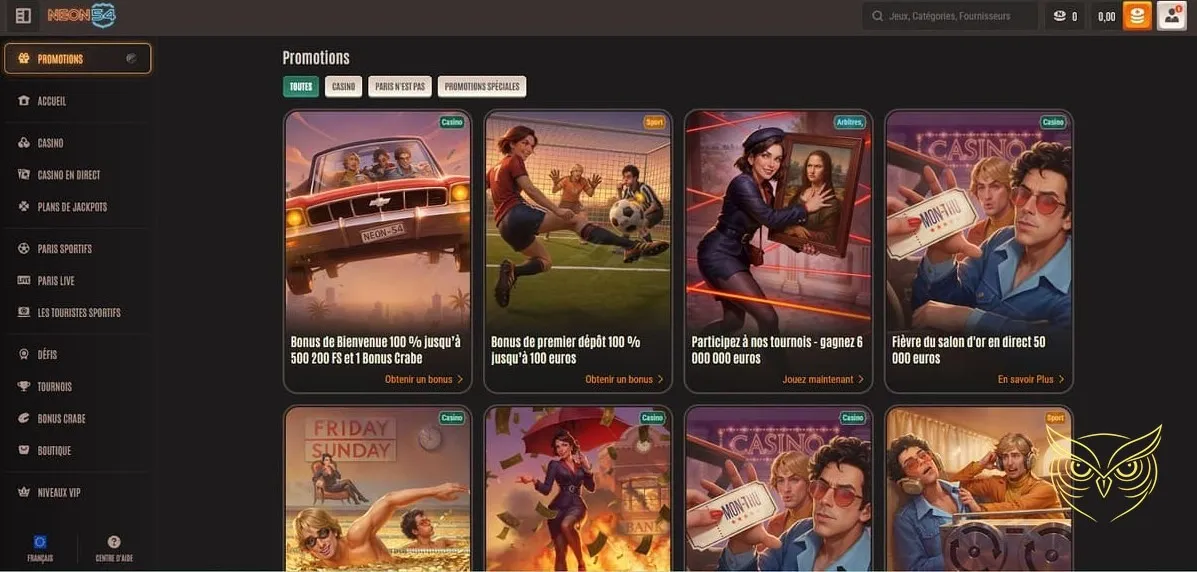Open the 0,00 balance display

click(1106, 16)
